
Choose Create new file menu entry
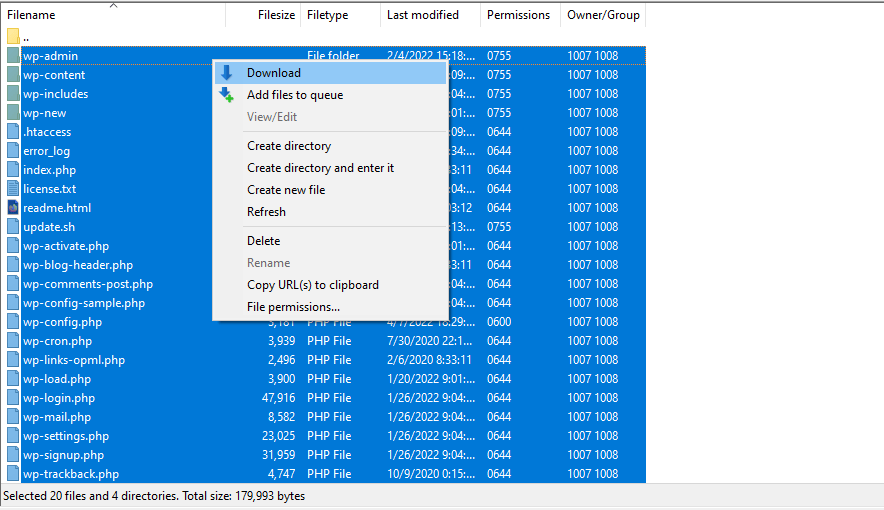pyautogui.click(x=330, y=190)
